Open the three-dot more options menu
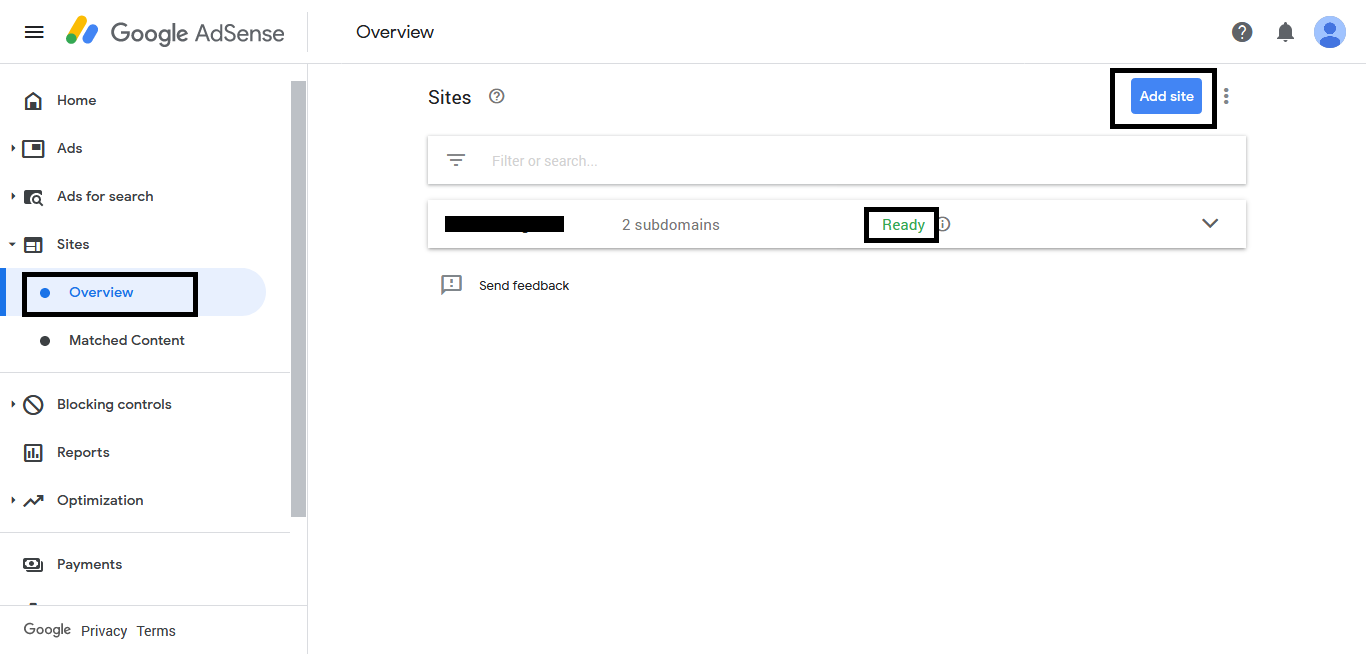 pyautogui.click(x=1226, y=97)
